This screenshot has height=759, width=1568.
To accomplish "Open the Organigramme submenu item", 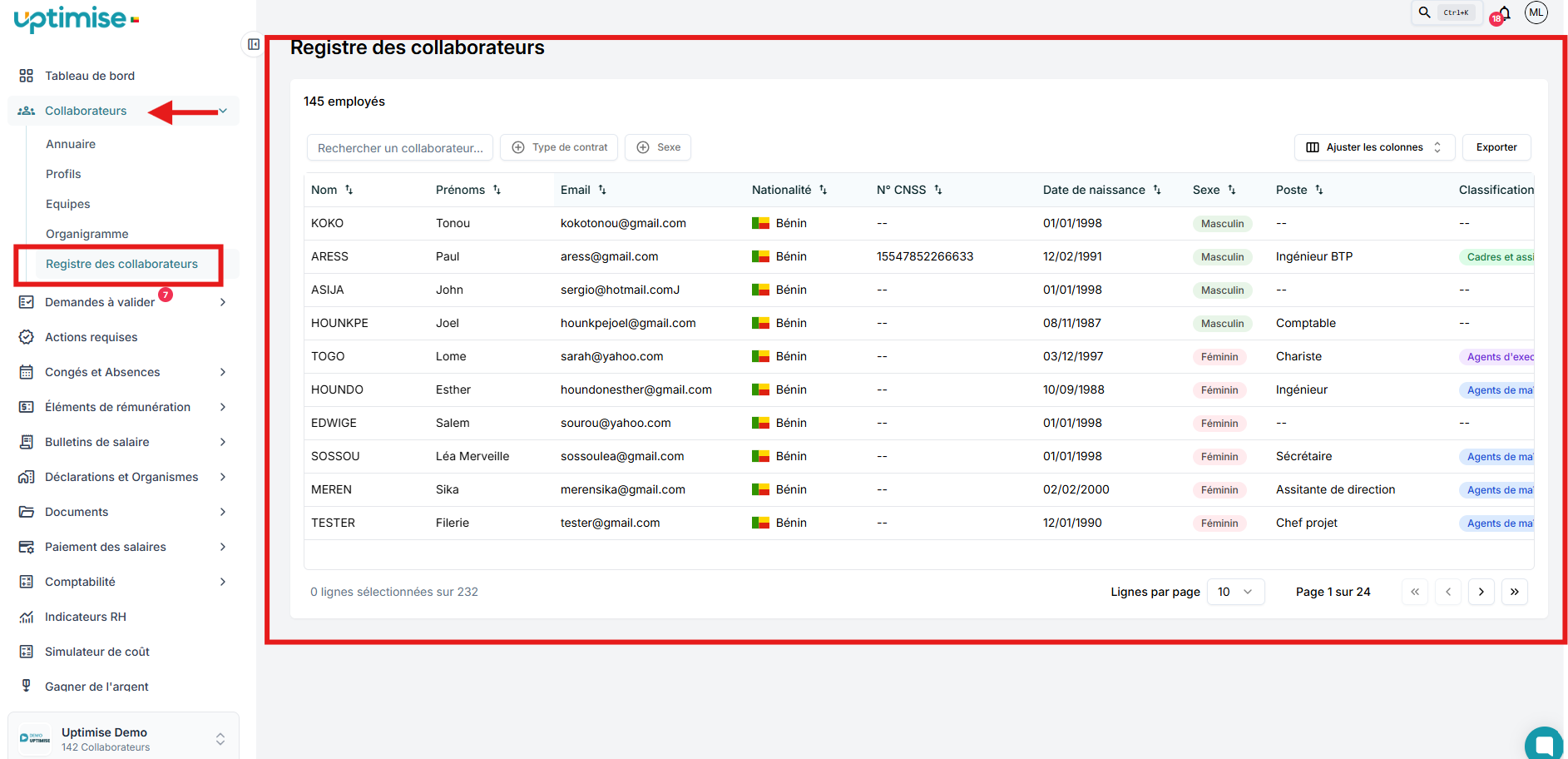I will (x=87, y=234).
